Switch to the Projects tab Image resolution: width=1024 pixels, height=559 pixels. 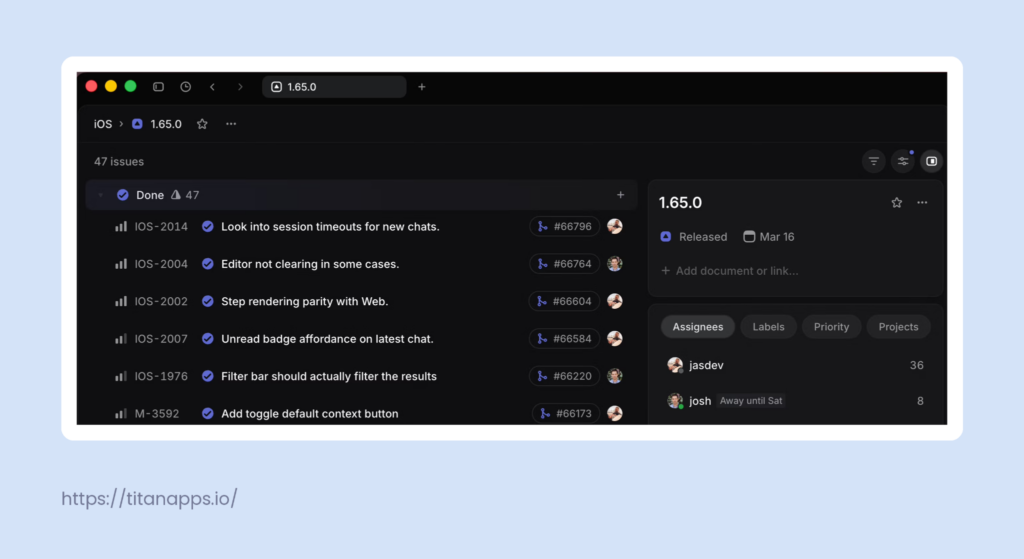click(898, 327)
